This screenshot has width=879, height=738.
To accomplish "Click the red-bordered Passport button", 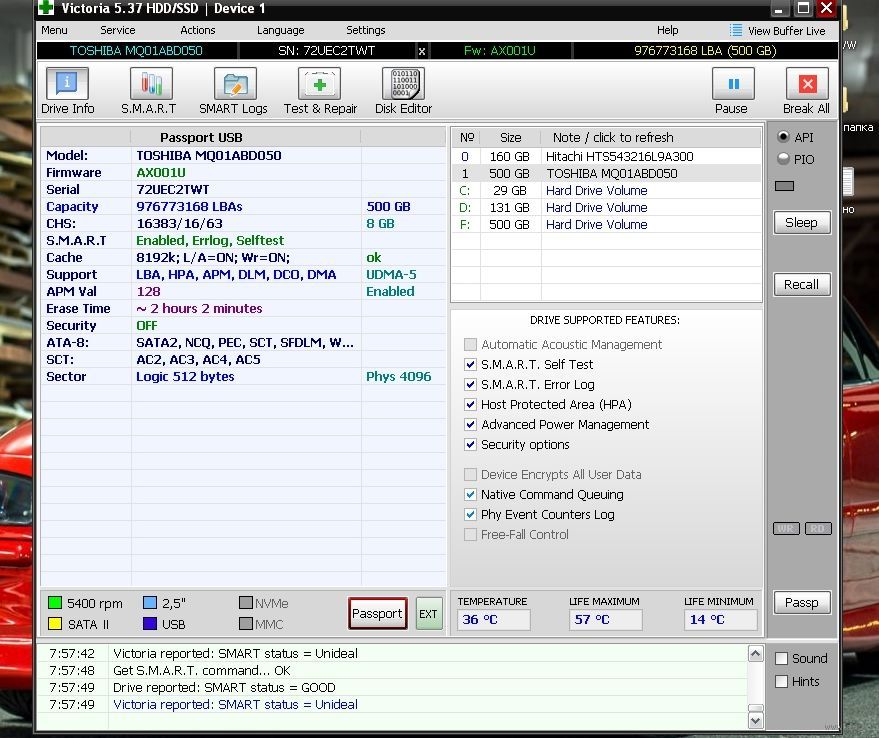I will point(377,614).
